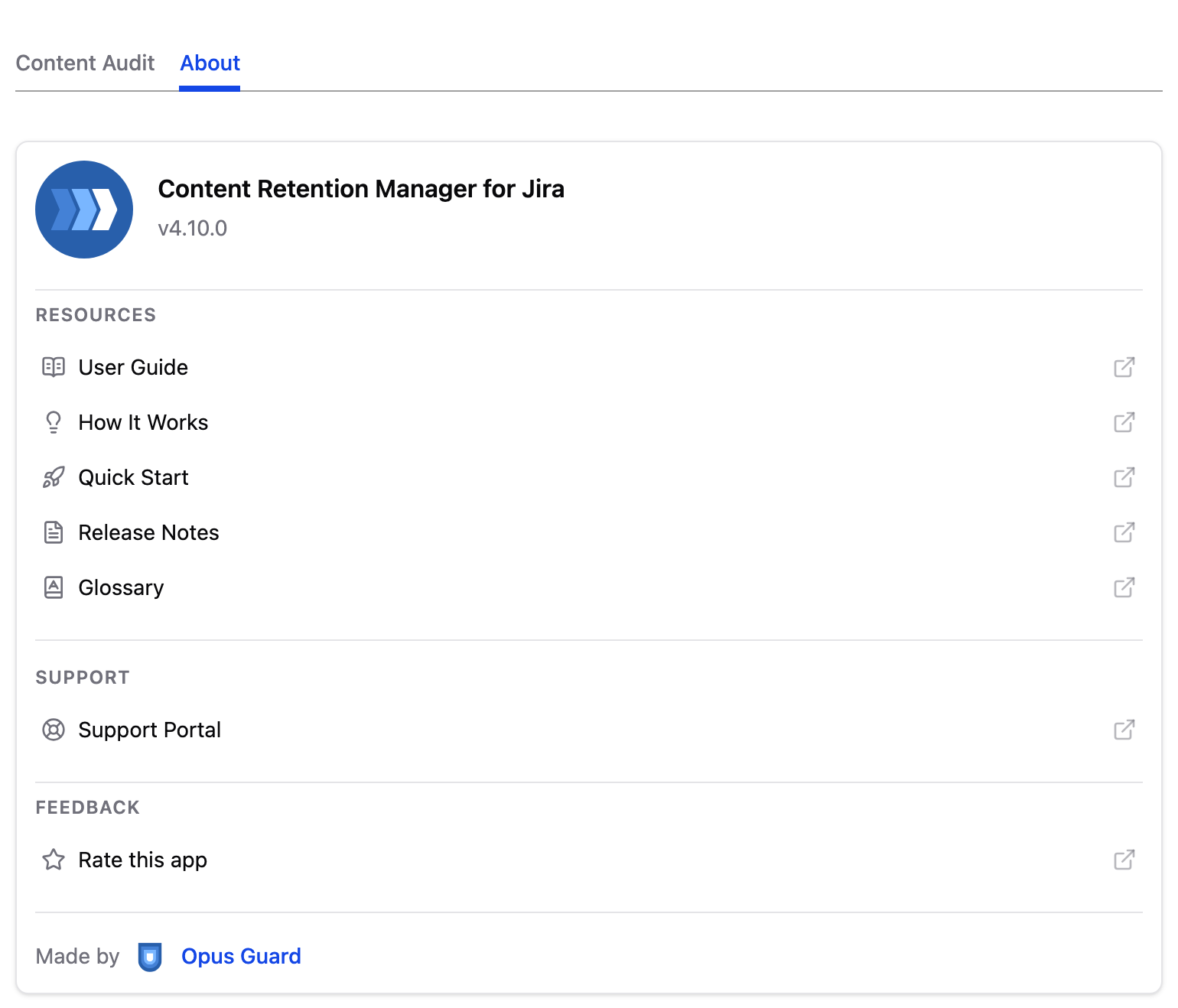The height and width of the screenshot is (1008, 1178).
Task: Click the Content Retention Manager app logo
Action: click(84, 210)
